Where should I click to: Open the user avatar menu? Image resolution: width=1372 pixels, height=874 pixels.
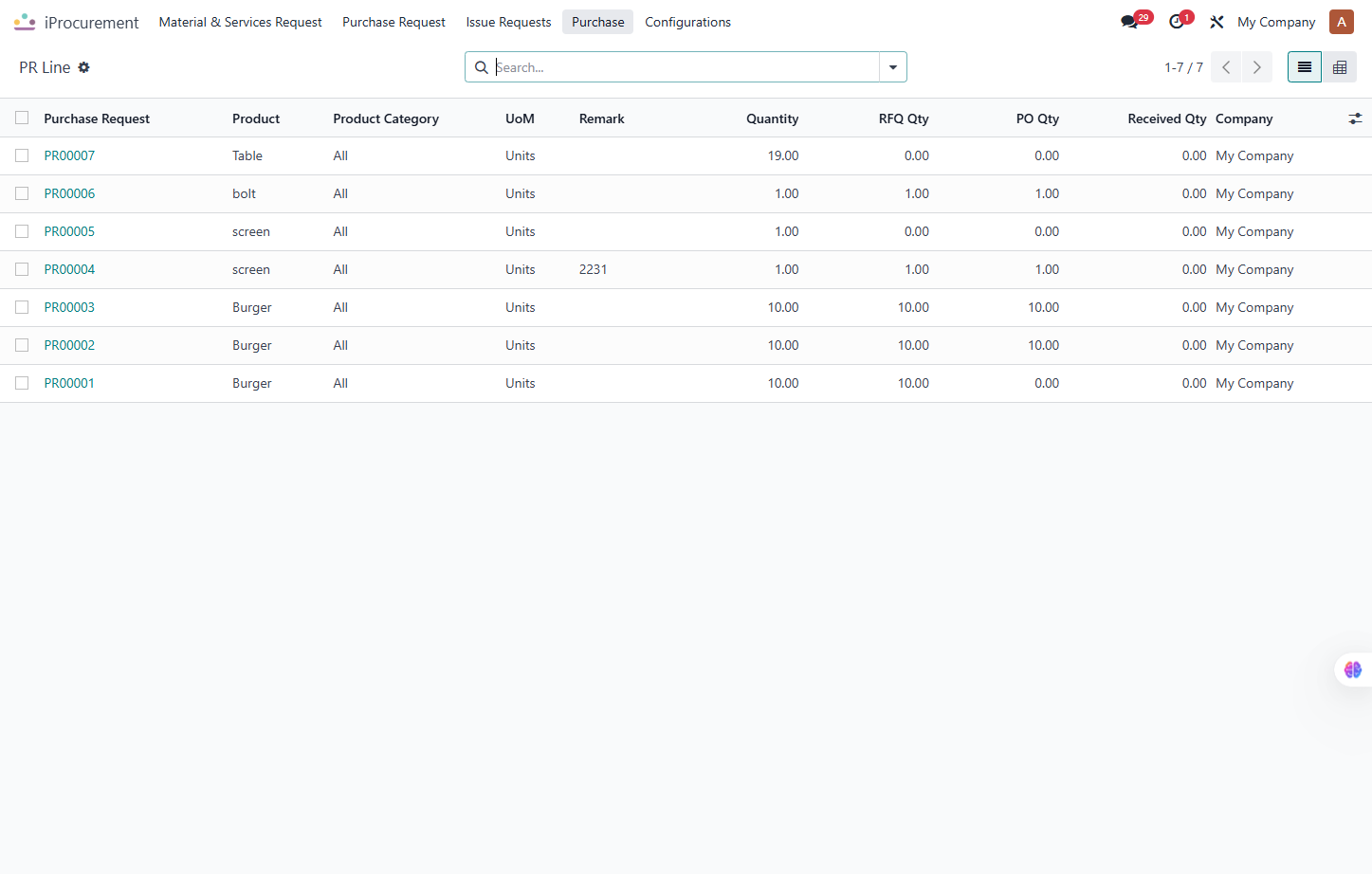click(1341, 22)
